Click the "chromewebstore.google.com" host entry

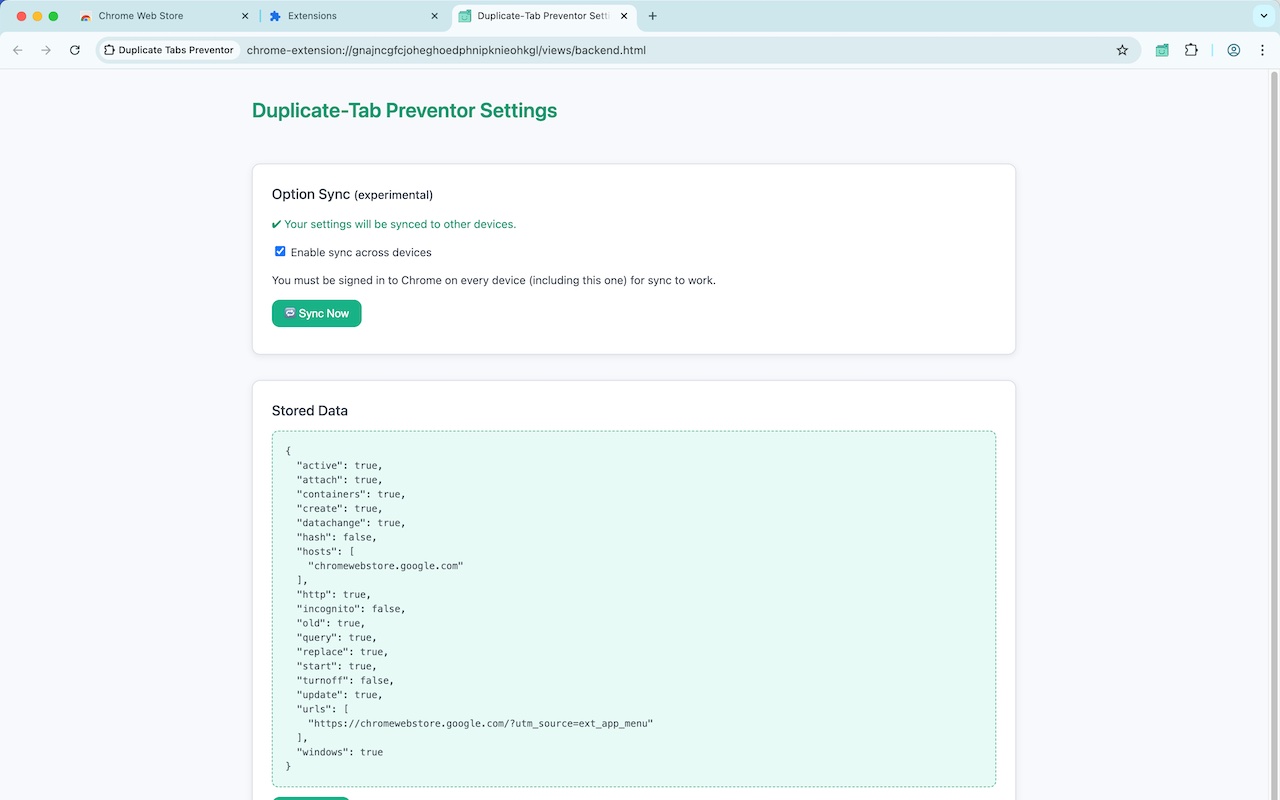click(x=386, y=566)
